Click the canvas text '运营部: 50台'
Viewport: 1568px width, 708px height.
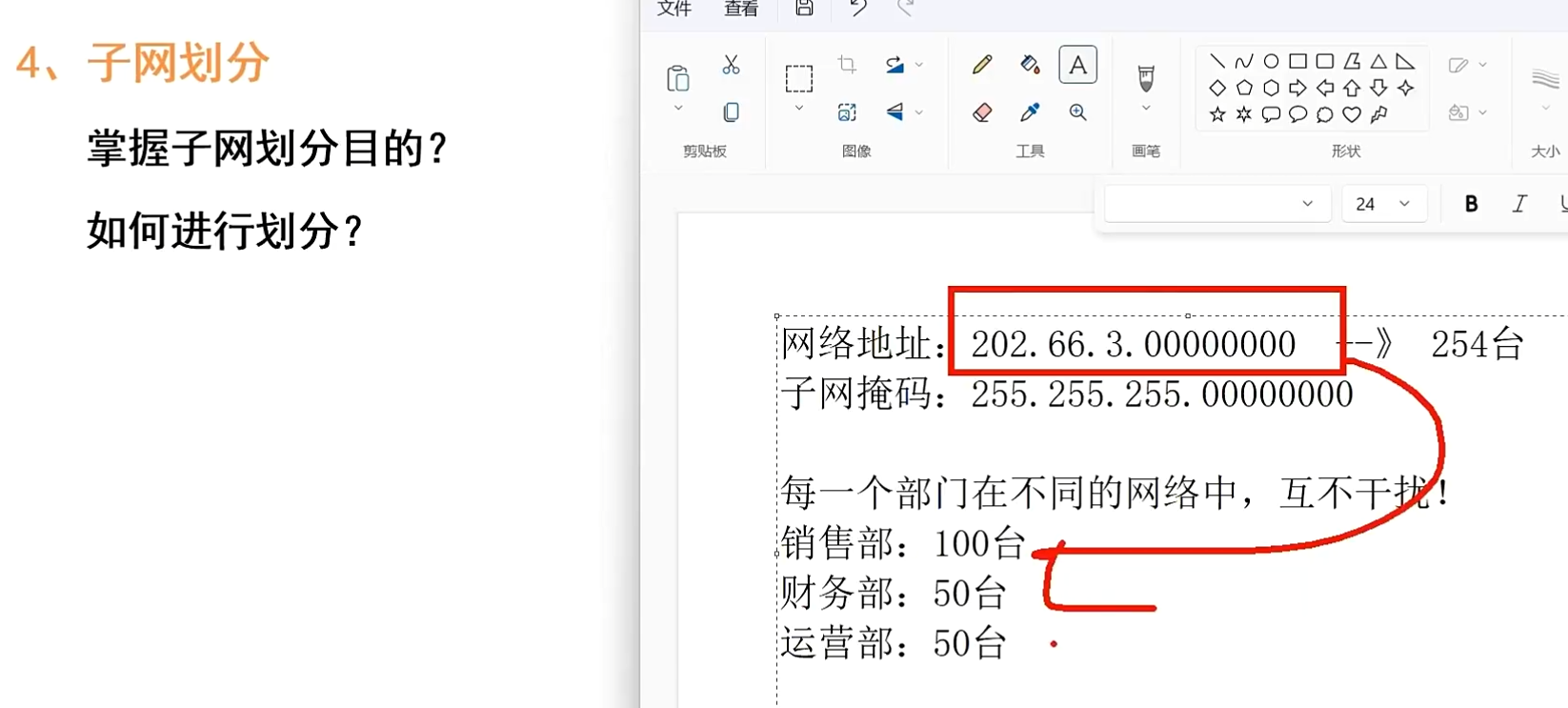coord(894,644)
